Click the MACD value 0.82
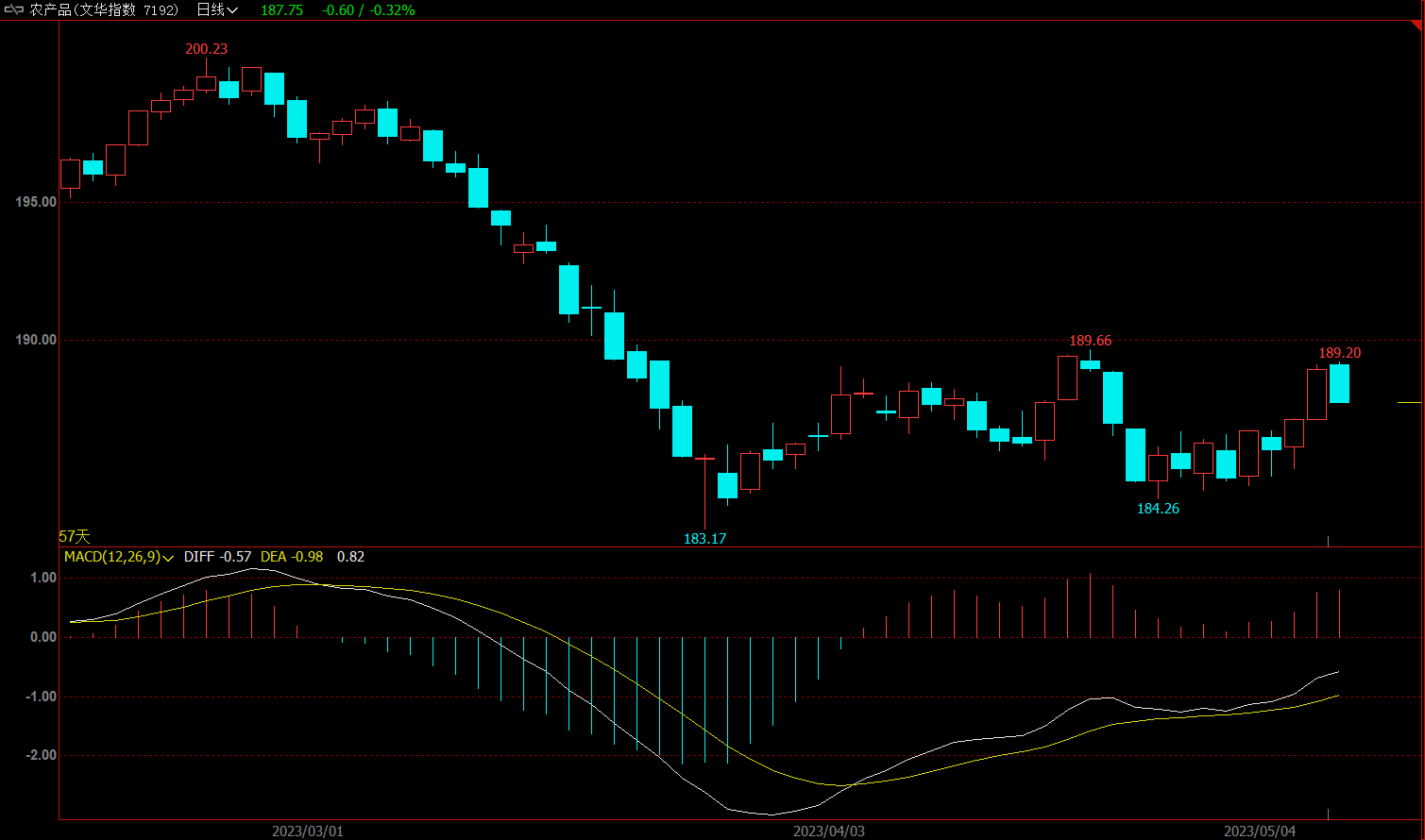1425x840 pixels. [x=350, y=557]
